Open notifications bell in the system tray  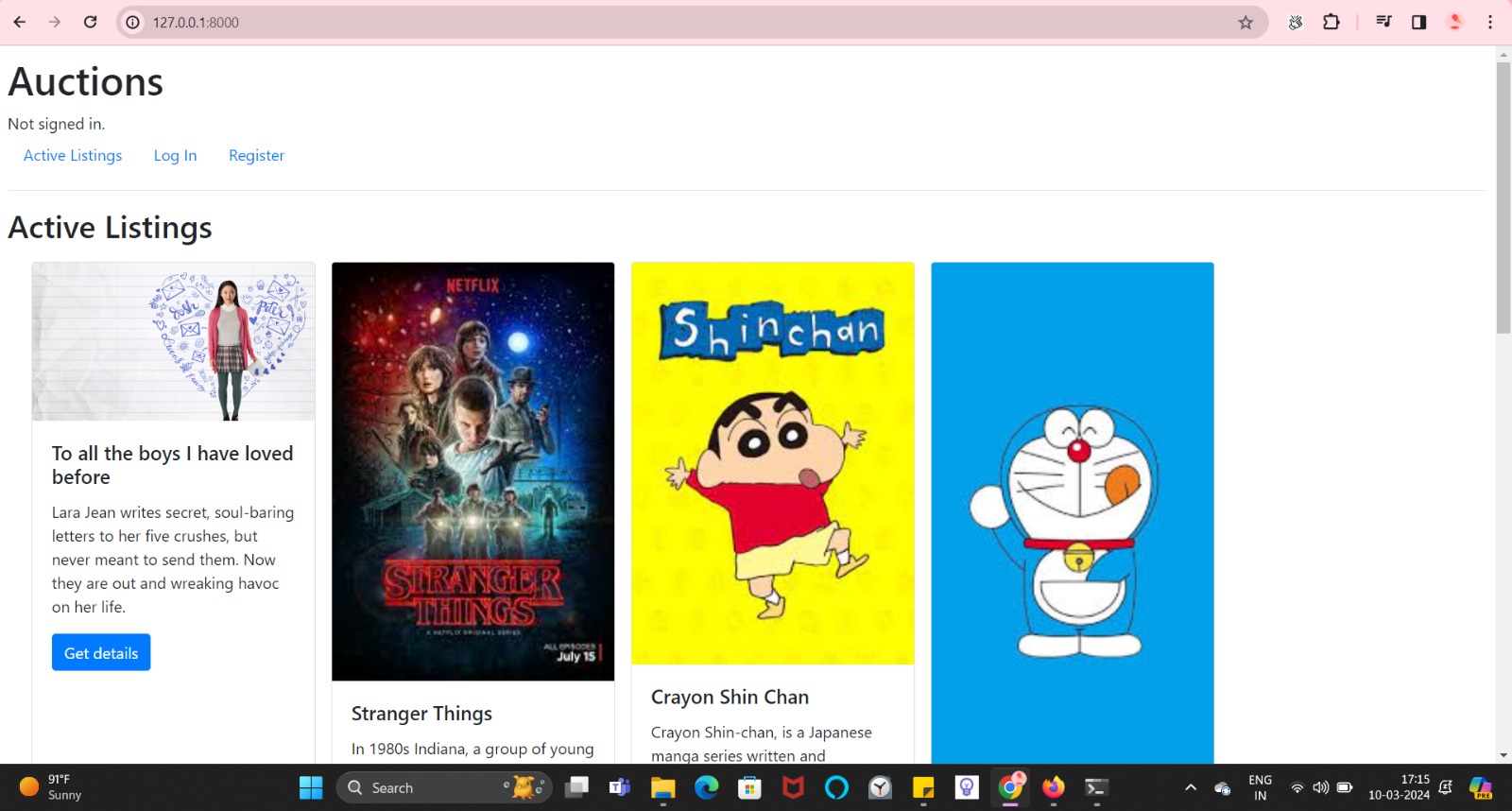(x=1446, y=787)
